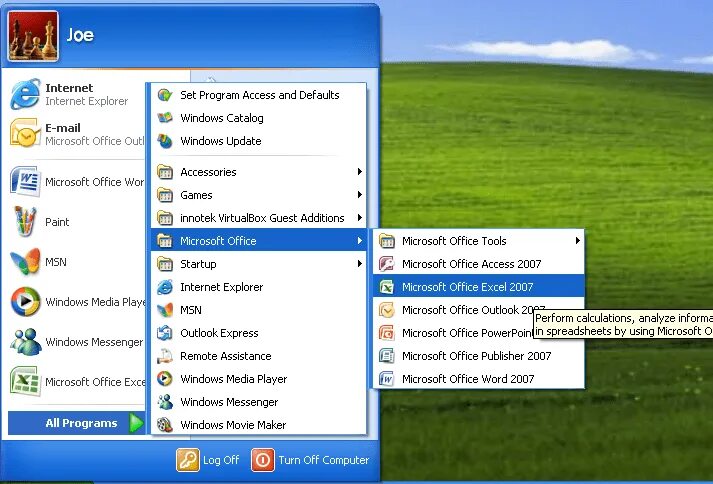Click the Windows Movie Maker icon
The width and height of the screenshot is (713, 484).
click(165, 425)
